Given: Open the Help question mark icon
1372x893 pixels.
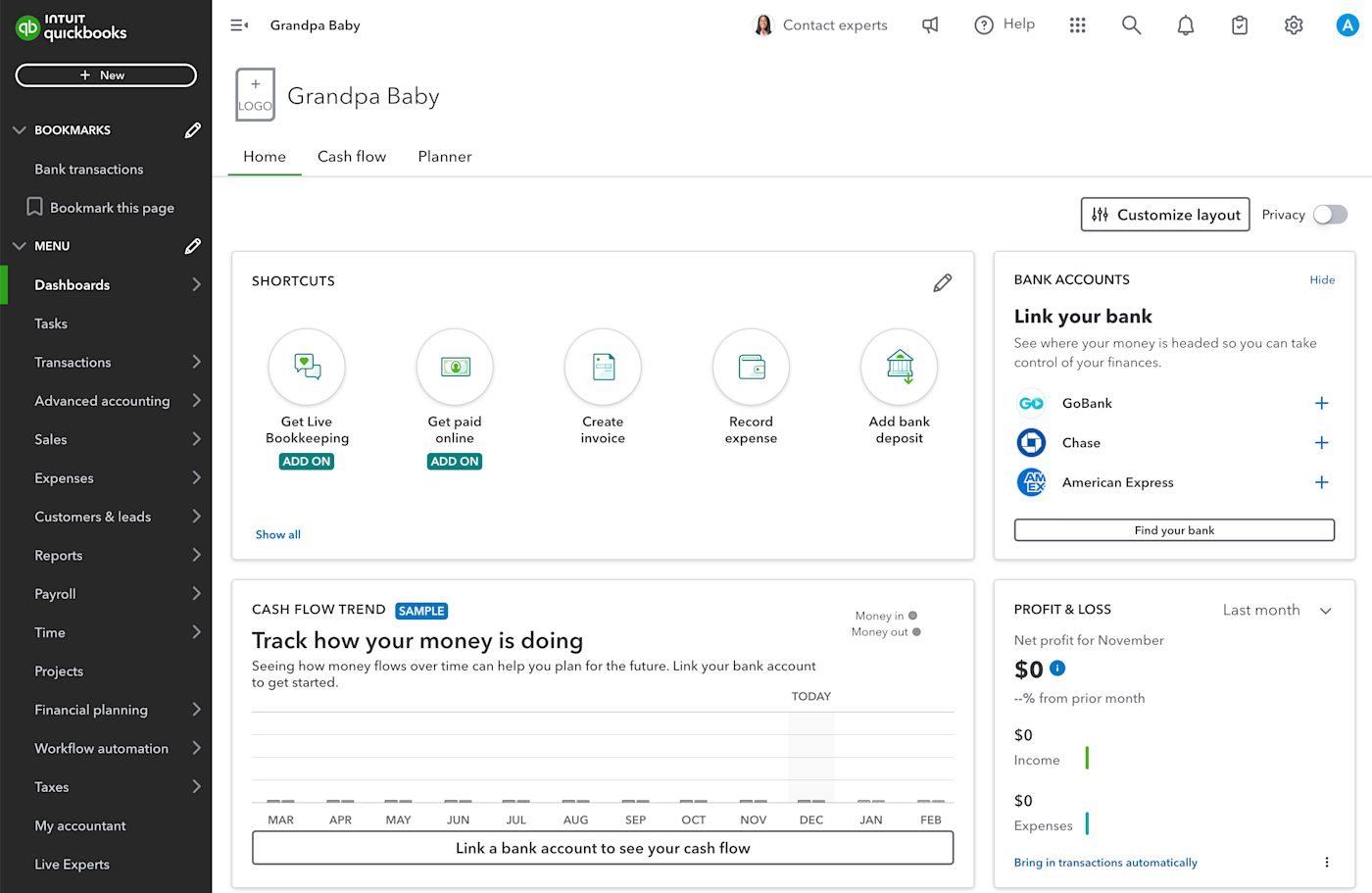Looking at the screenshot, I should pos(984,25).
